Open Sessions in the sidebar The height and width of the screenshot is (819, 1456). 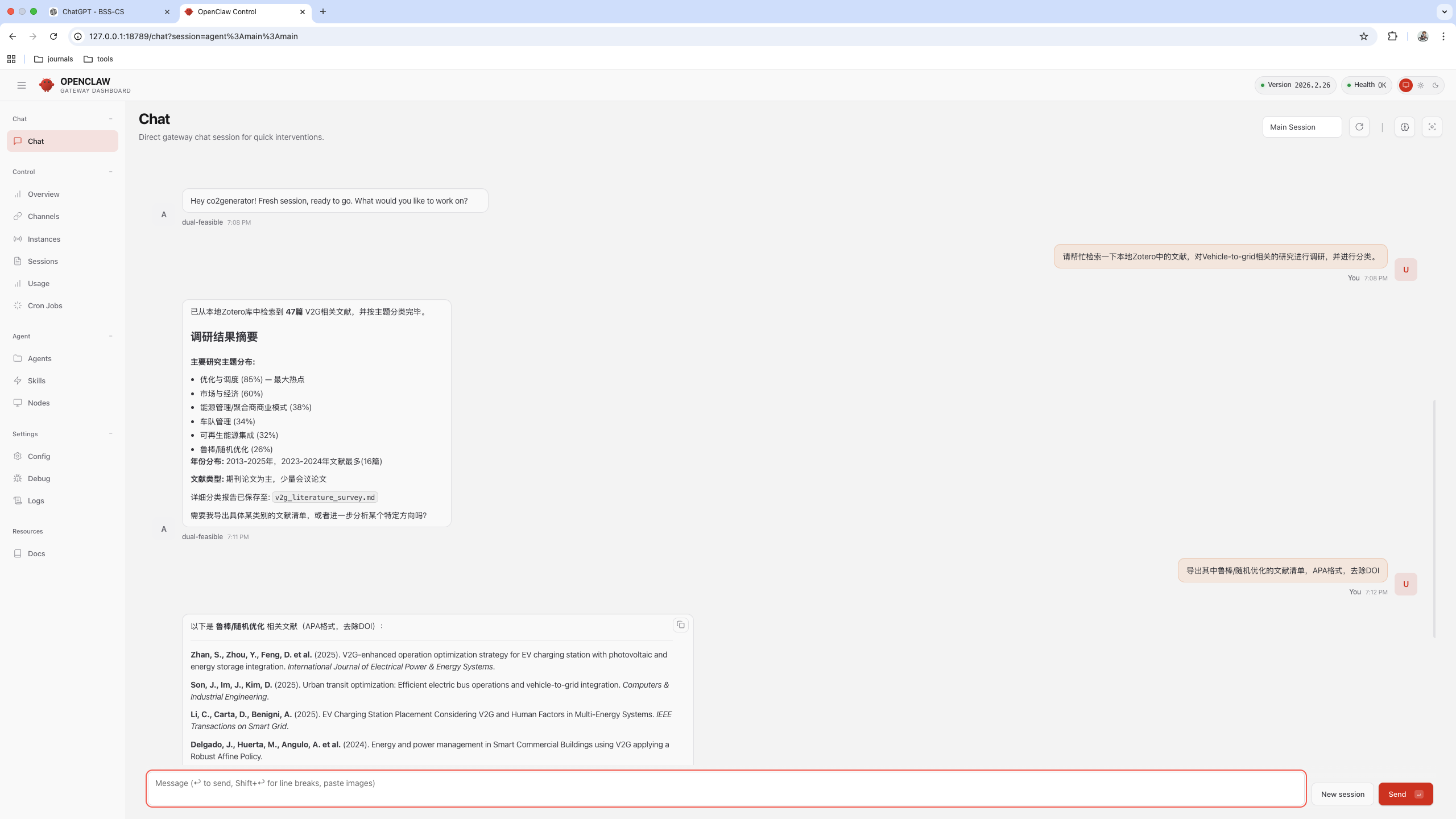43,261
